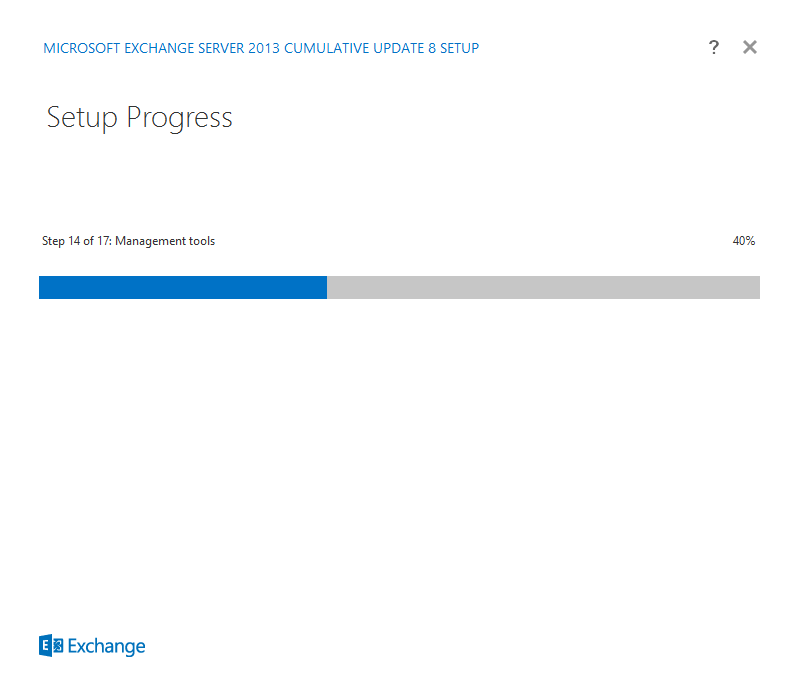Viewport: 794px width, 693px height.
Task: Click the far right end of the progress bar
Action: pyautogui.click(x=757, y=288)
